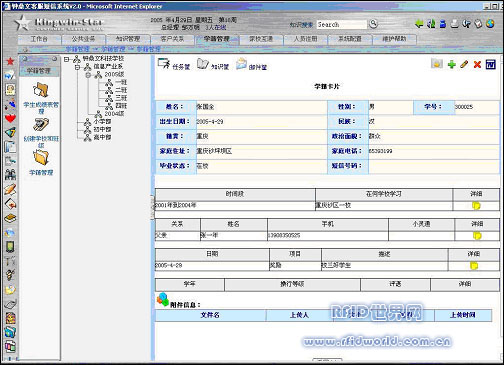Select 二班 in the class tree
504x365 pixels.
(121, 90)
